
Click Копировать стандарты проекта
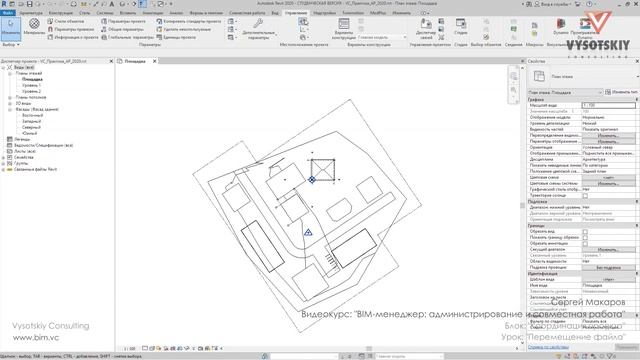click(189, 21)
